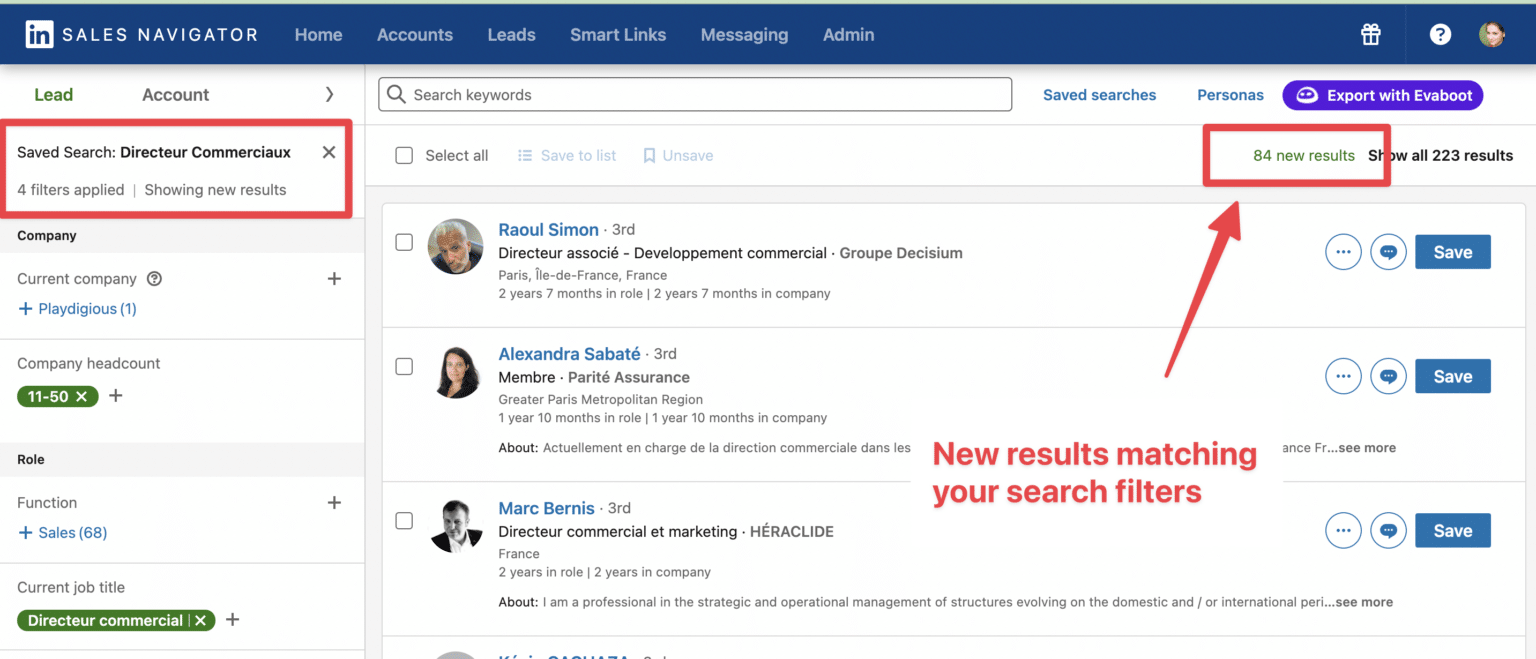Click the gift icon in the top navigation

tap(1370, 33)
